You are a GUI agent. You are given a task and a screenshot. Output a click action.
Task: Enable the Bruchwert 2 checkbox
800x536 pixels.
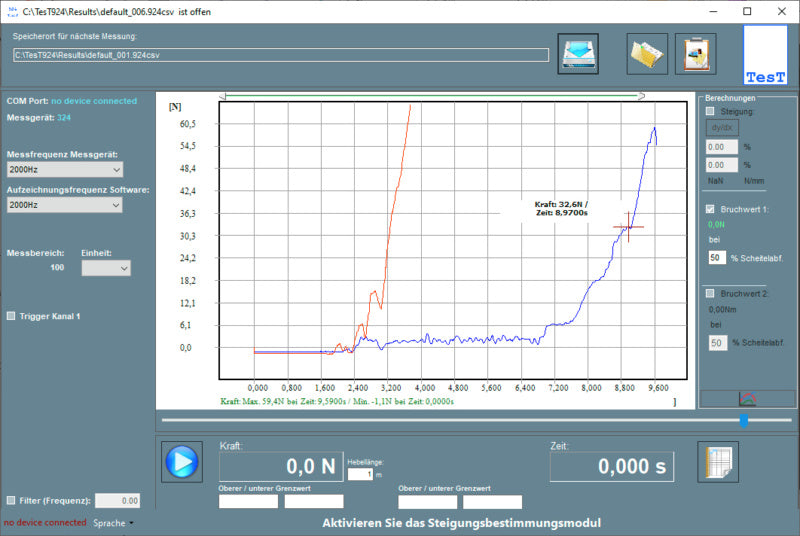coord(710,294)
